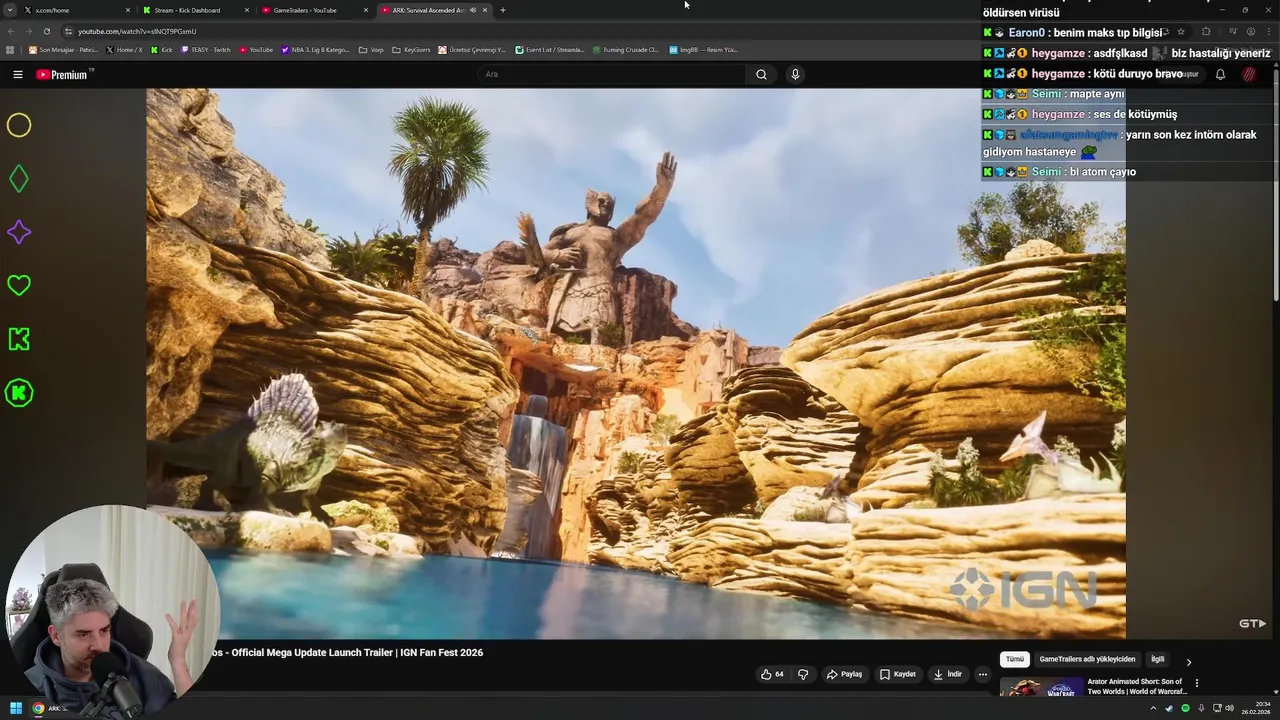Click the Kaydet save button
The height and width of the screenshot is (720, 1280).
pos(897,674)
